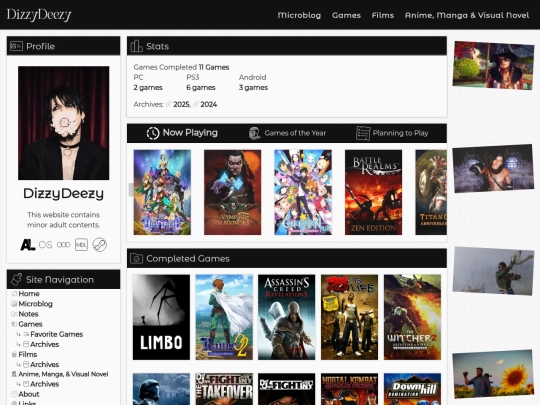Screen dimensions: 540x405
Task: Open the DizzyDeezy site logo
Action: pyautogui.click(x=39, y=15)
